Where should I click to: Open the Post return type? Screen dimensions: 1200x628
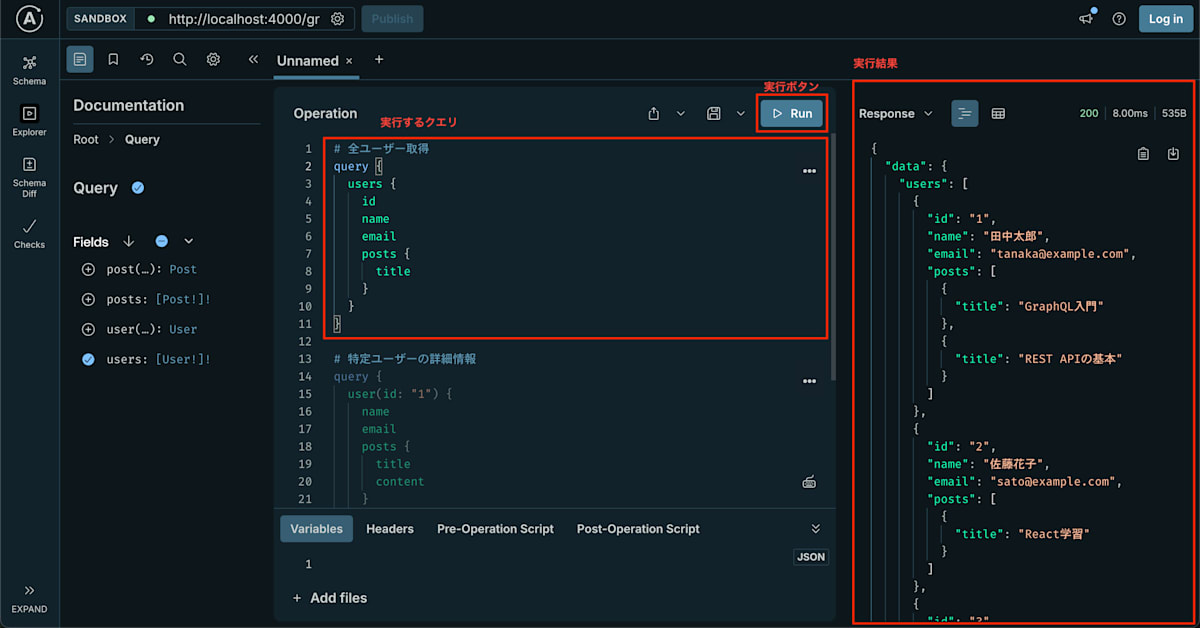[183, 269]
